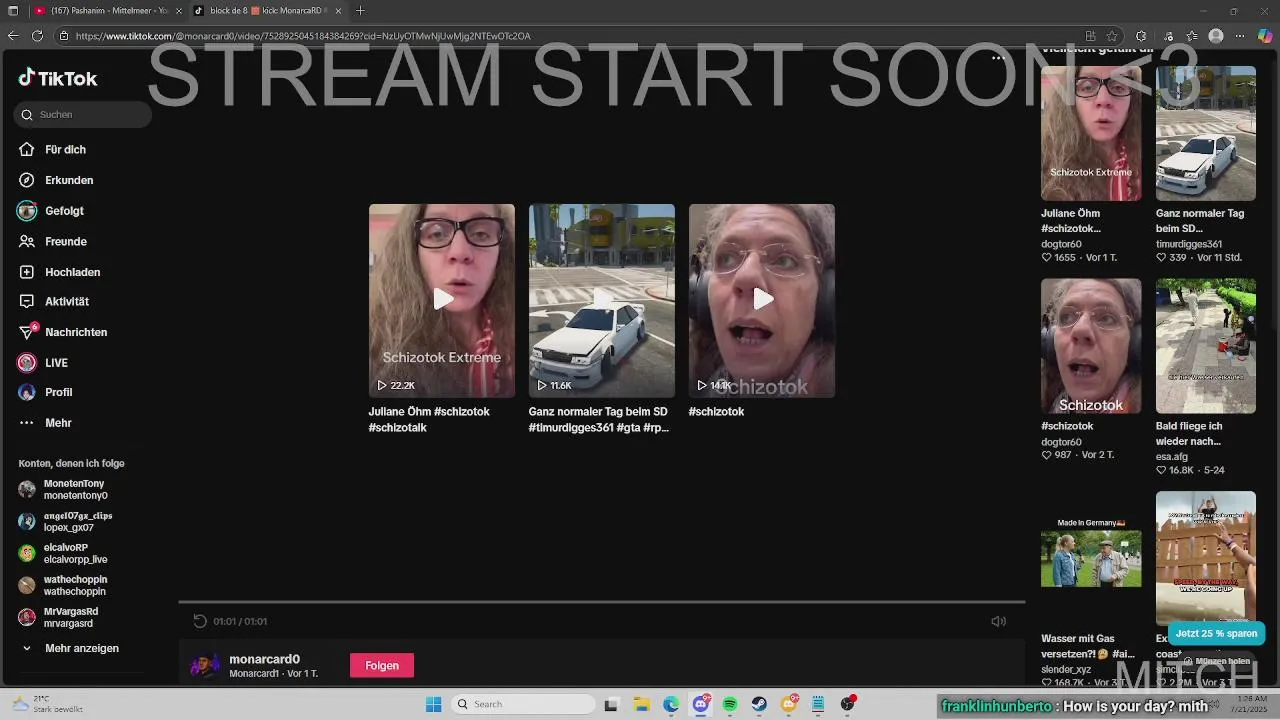Open a new browser tab
The image size is (1280, 720).
[360, 11]
